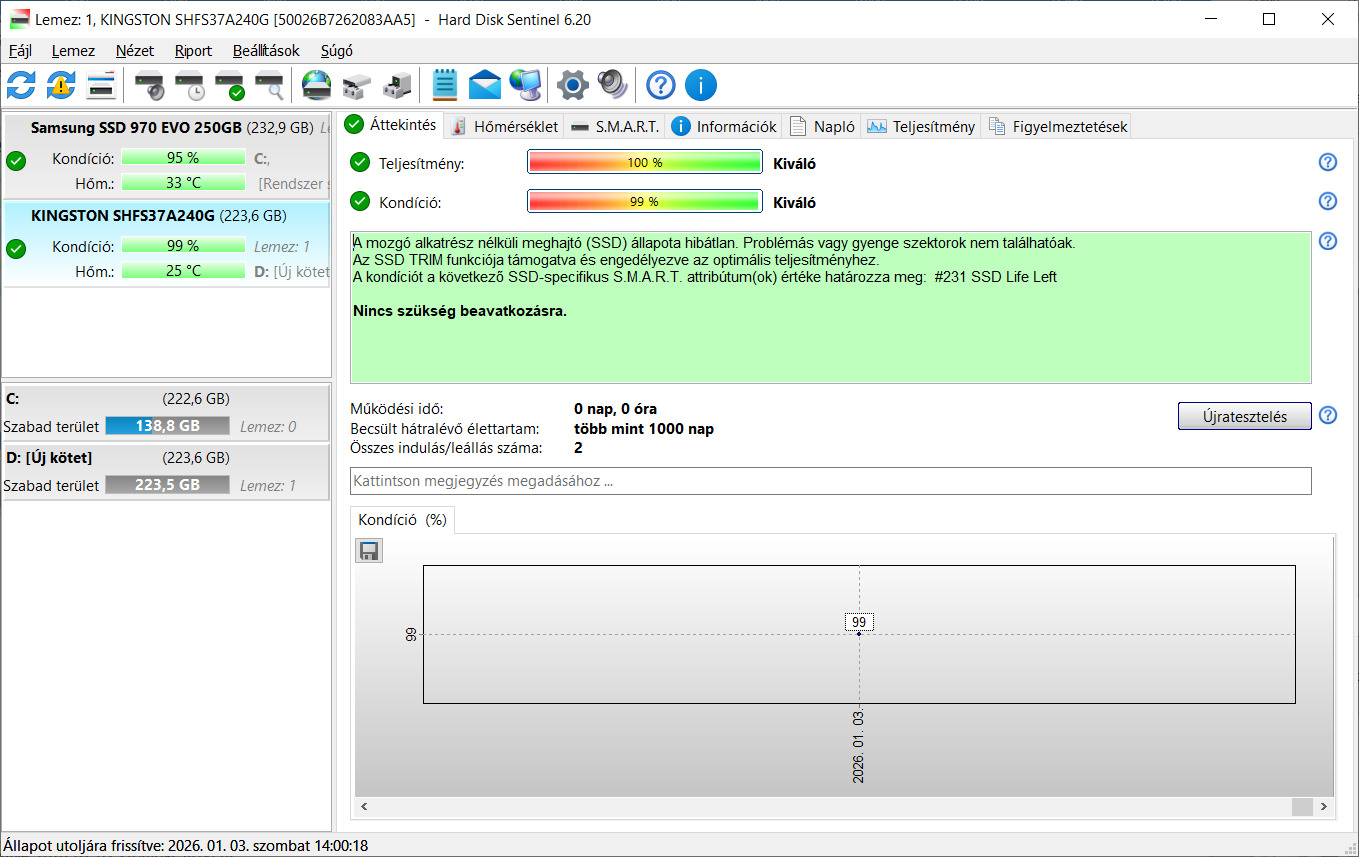Click the 'Nincs szükség beavatkozásra.' text
The height and width of the screenshot is (857, 1359).
pyautogui.click(x=460, y=311)
